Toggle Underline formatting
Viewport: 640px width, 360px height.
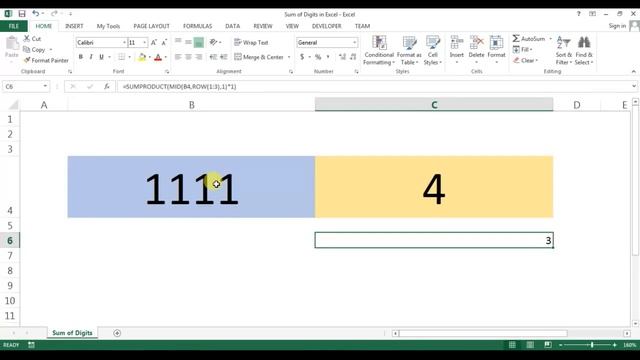coord(101,57)
